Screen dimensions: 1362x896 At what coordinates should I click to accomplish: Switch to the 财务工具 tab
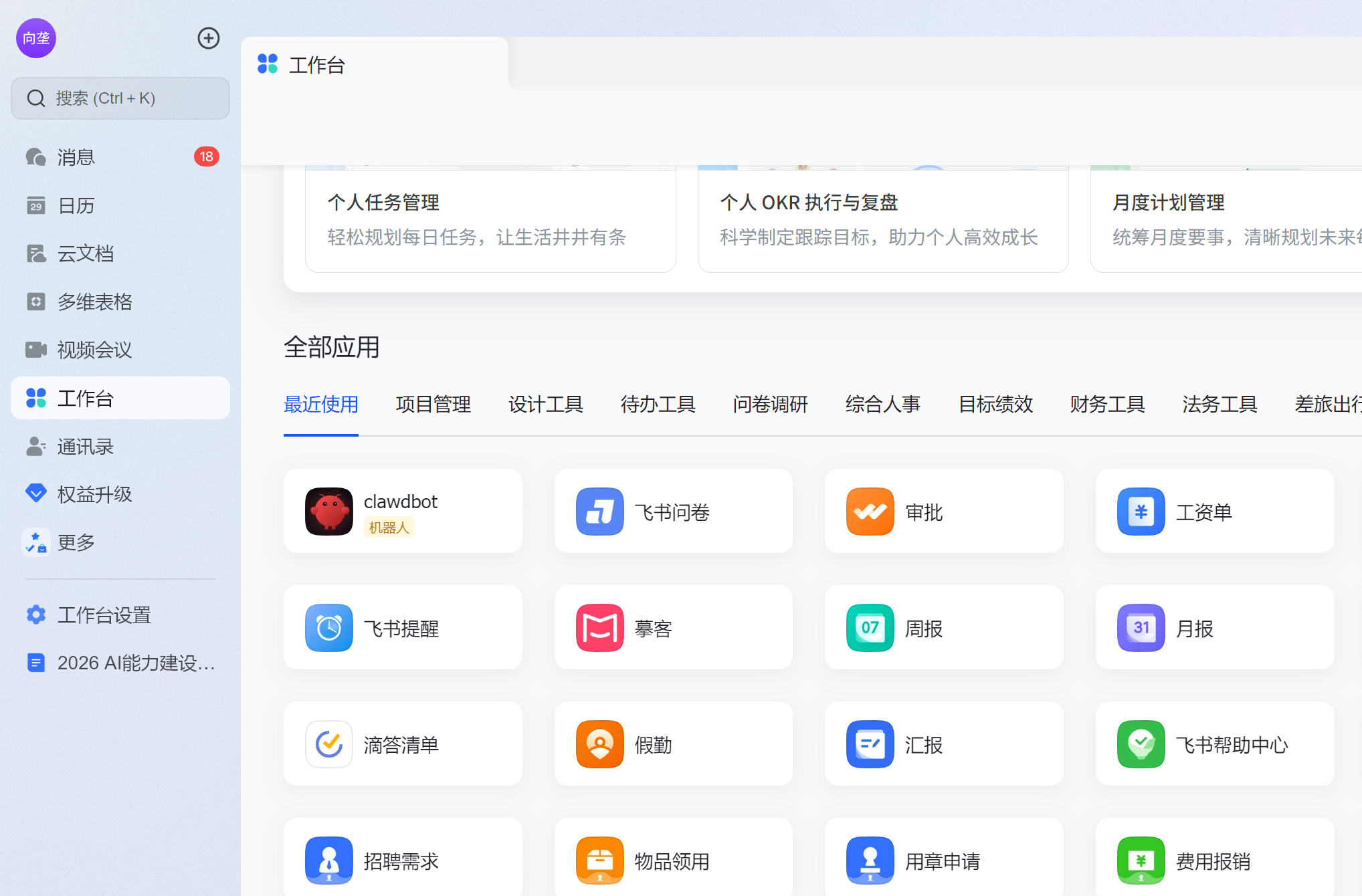click(x=1107, y=405)
